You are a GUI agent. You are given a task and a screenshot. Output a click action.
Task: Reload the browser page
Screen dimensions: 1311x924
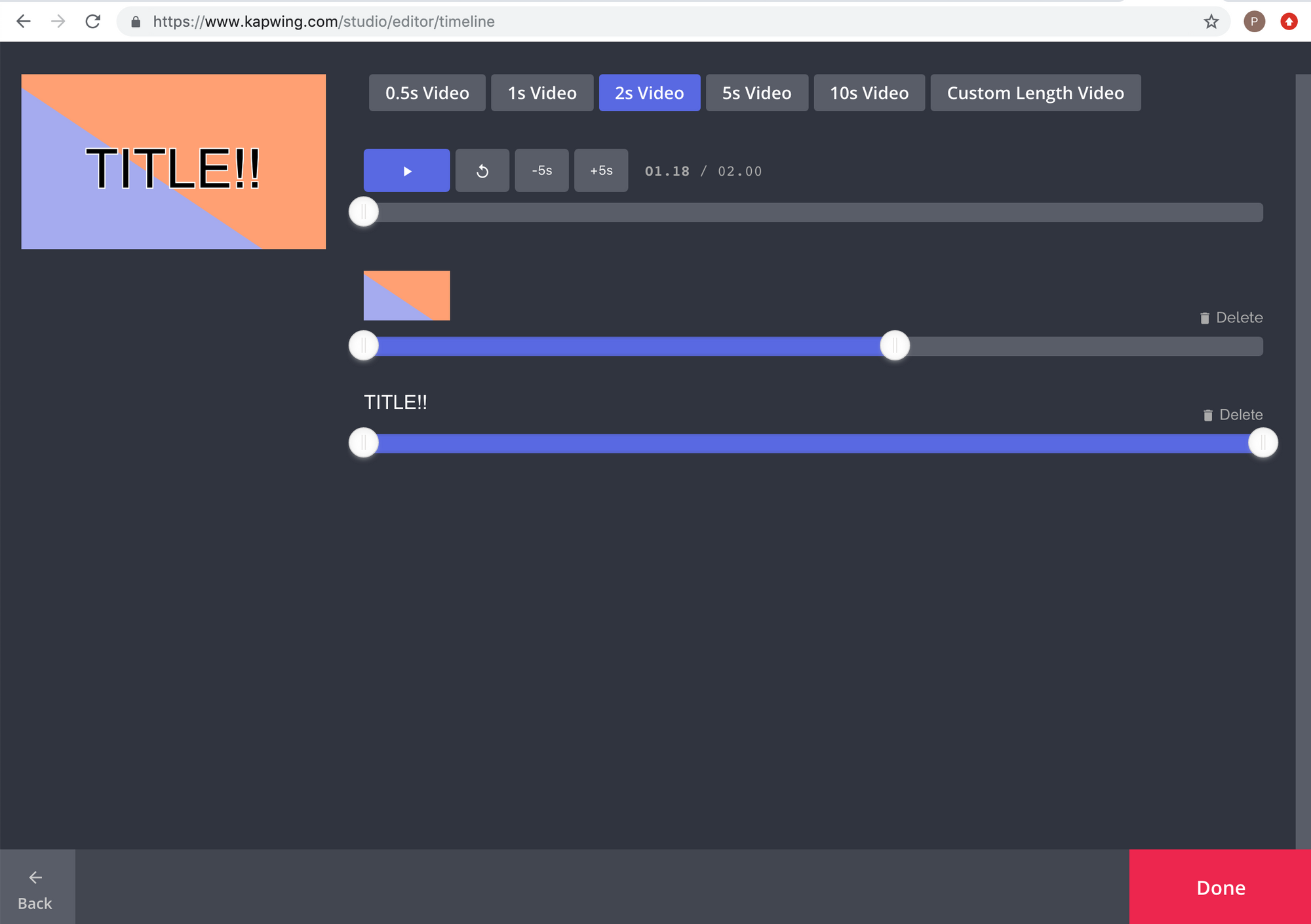pyautogui.click(x=93, y=22)
